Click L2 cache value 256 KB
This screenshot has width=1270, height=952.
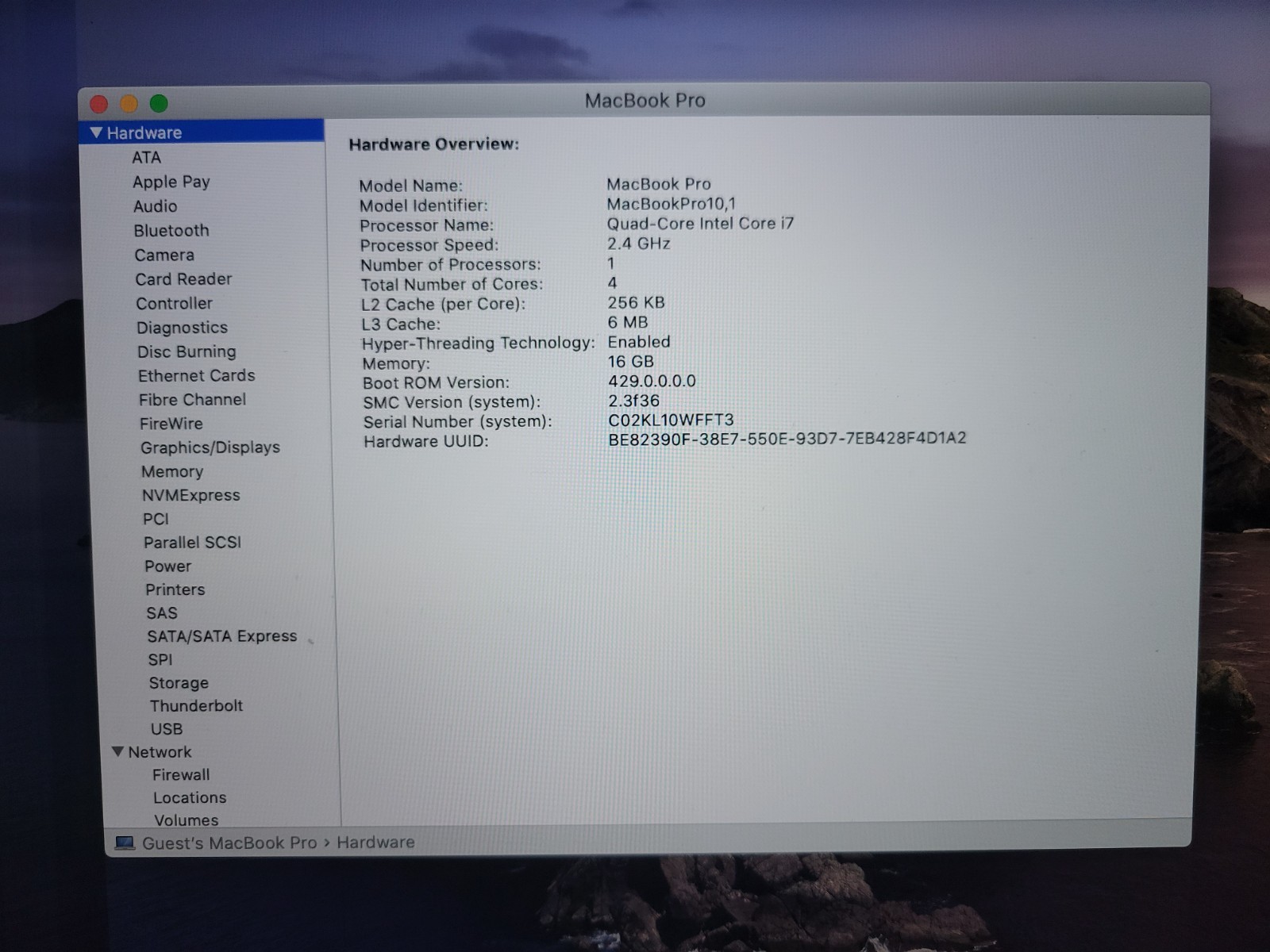[636, 302]
